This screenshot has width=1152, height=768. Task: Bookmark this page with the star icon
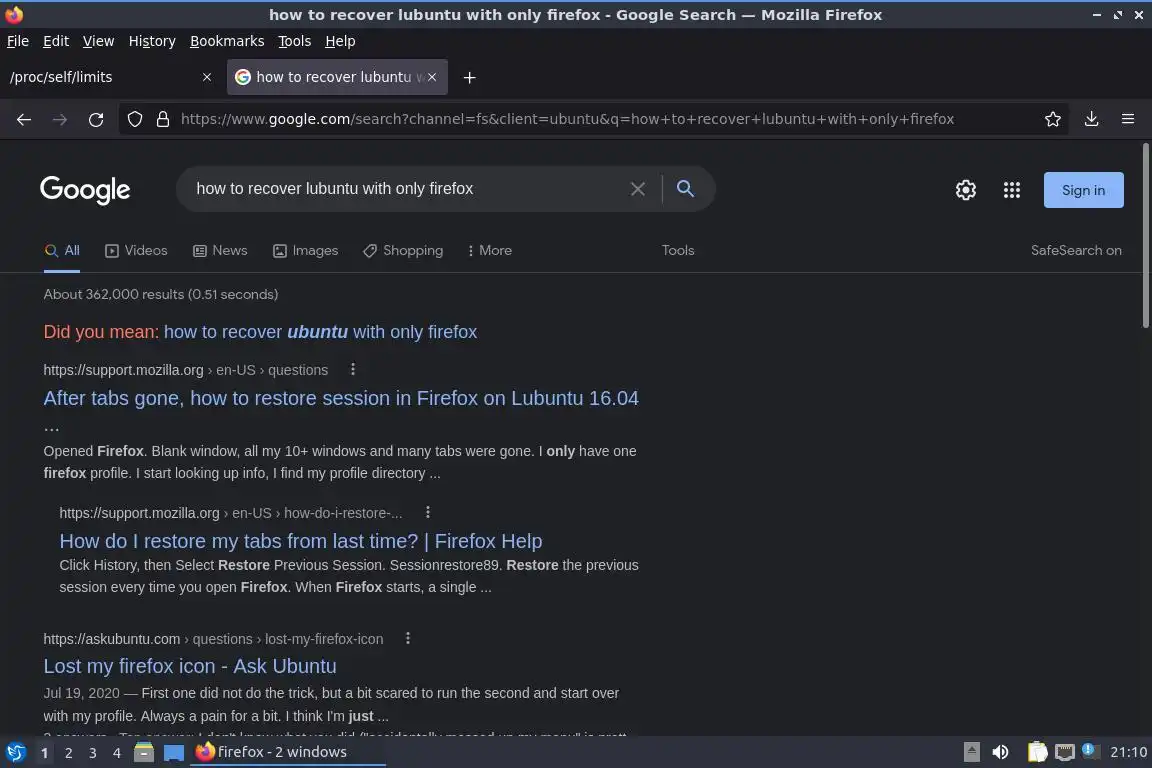[1053, 119]
